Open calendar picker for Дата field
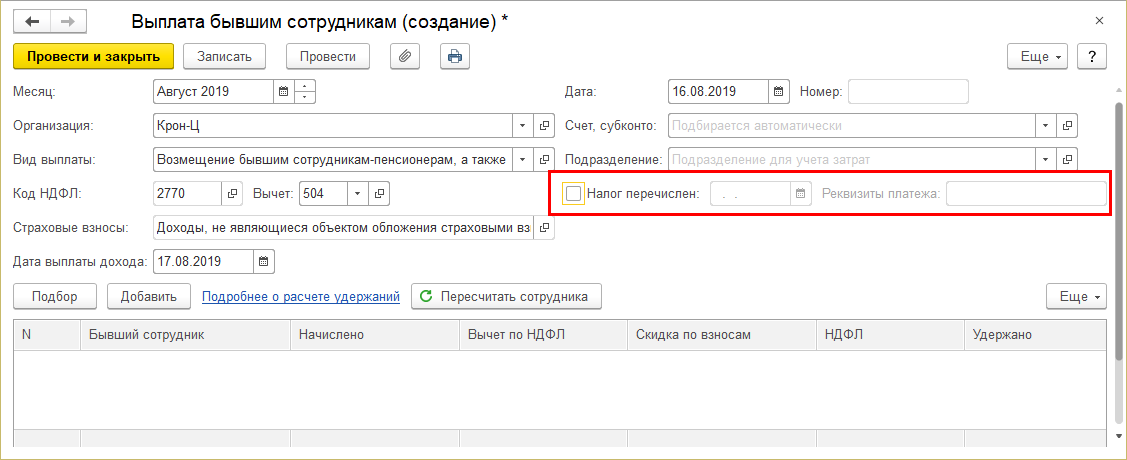1127x460 pixels. (x=778, y=92)
